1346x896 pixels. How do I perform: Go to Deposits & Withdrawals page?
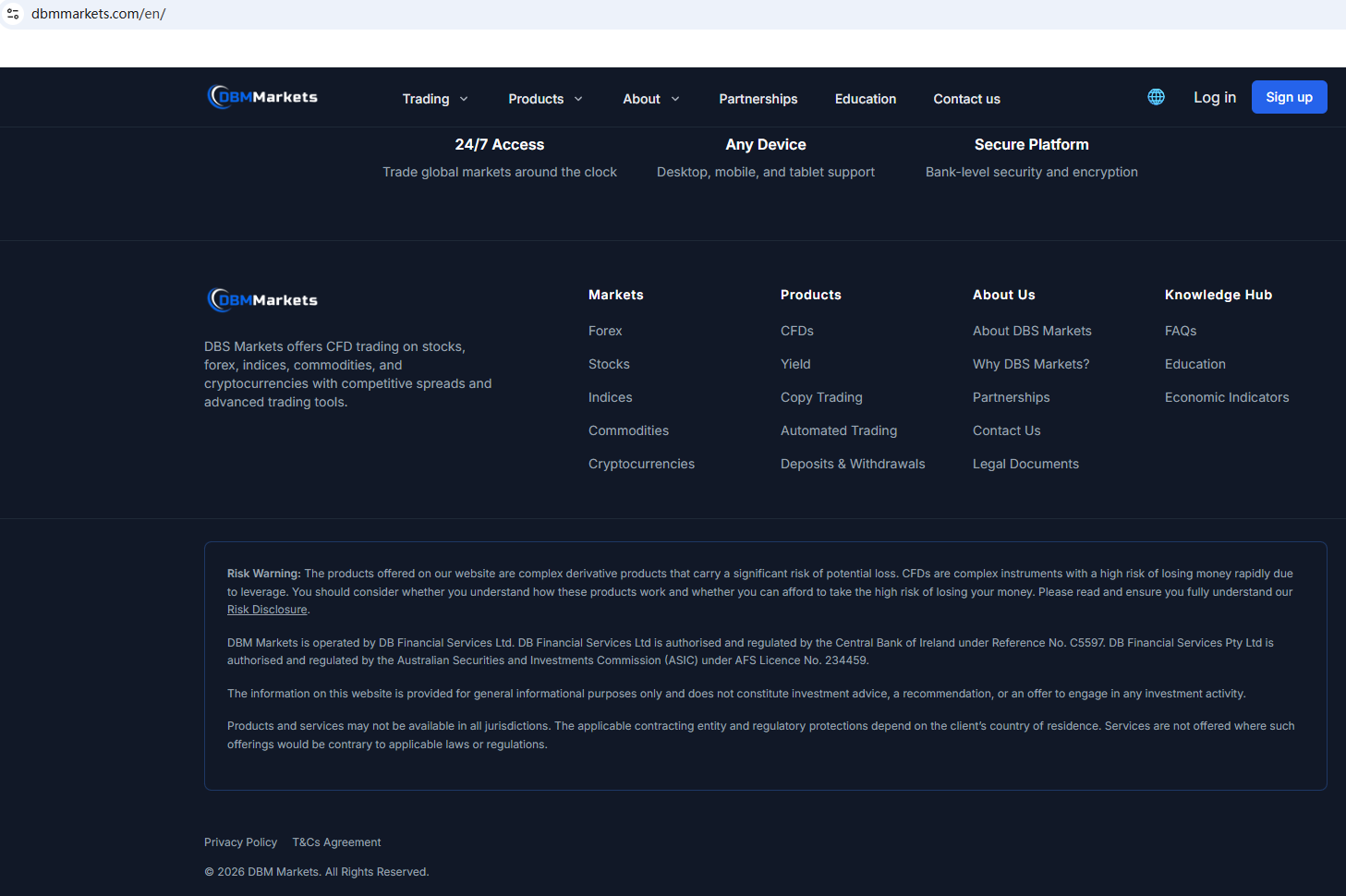pos(852,464)
